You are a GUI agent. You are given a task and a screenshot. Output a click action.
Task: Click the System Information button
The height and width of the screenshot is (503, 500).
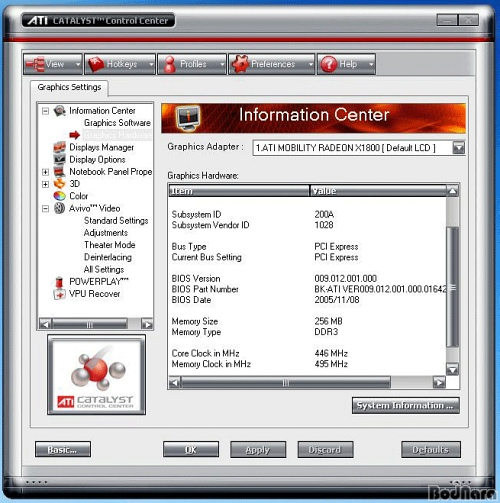point(406,405)
